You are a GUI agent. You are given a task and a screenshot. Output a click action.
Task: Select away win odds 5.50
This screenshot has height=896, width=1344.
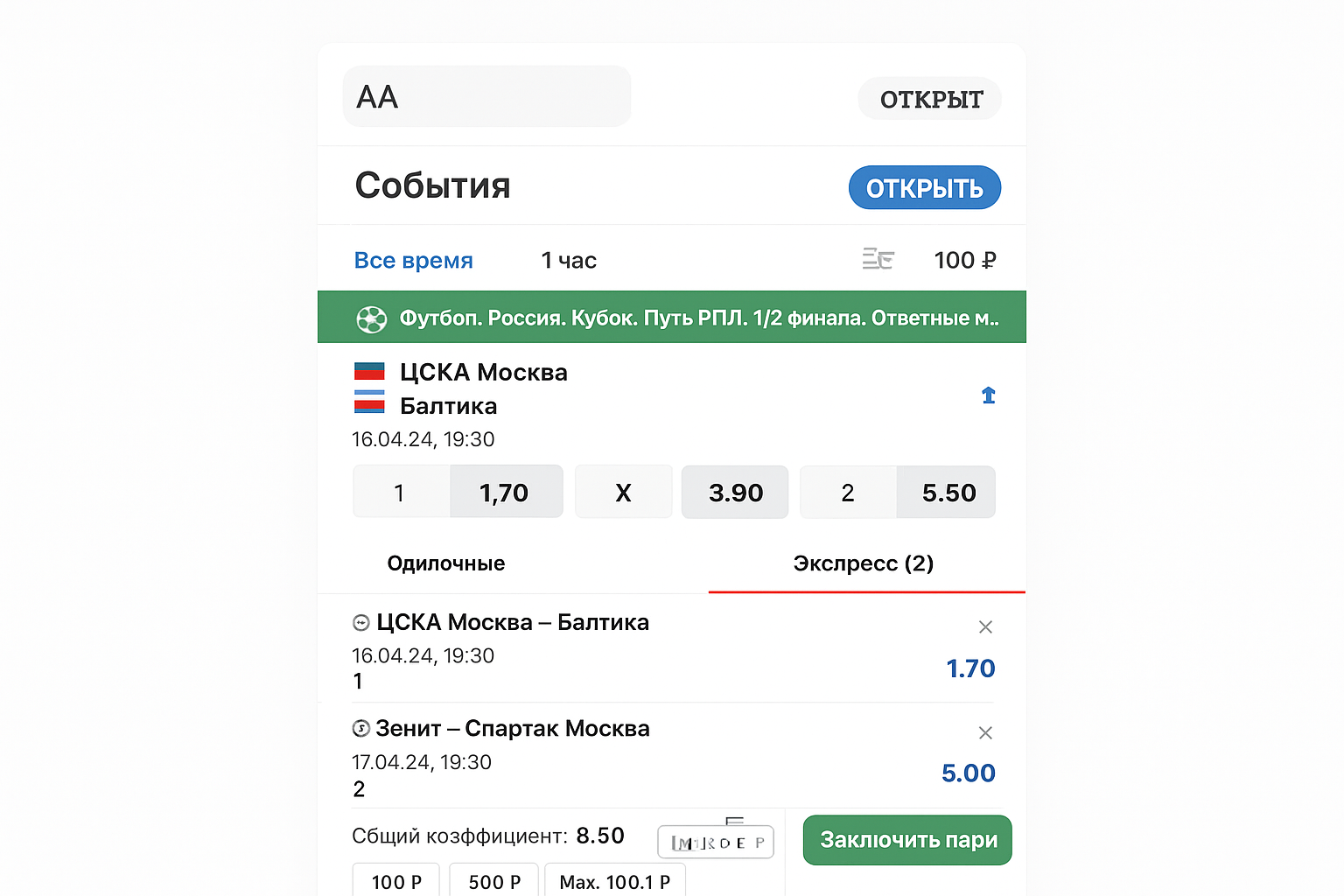coord(947,493)
